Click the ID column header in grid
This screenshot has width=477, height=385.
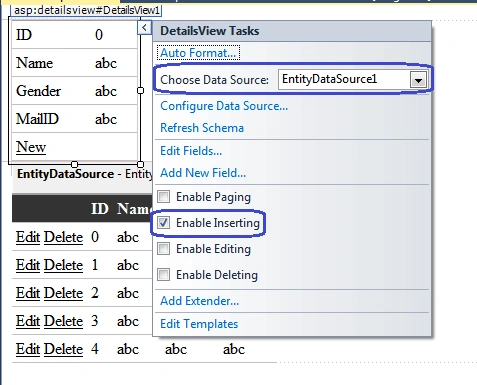coord(100,209)
